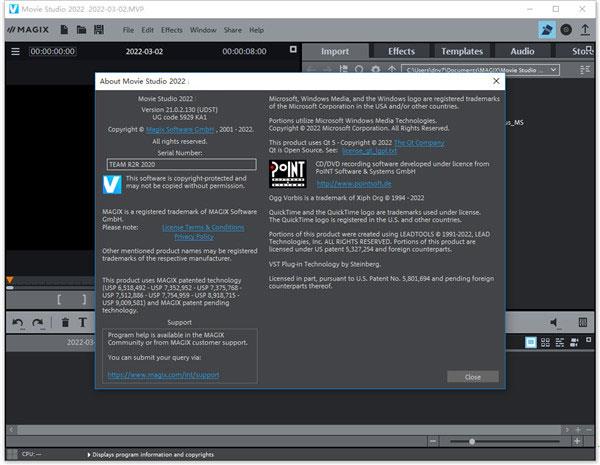Open the Share menu
This screenshot has width=600, height=465.
[233, 30]
